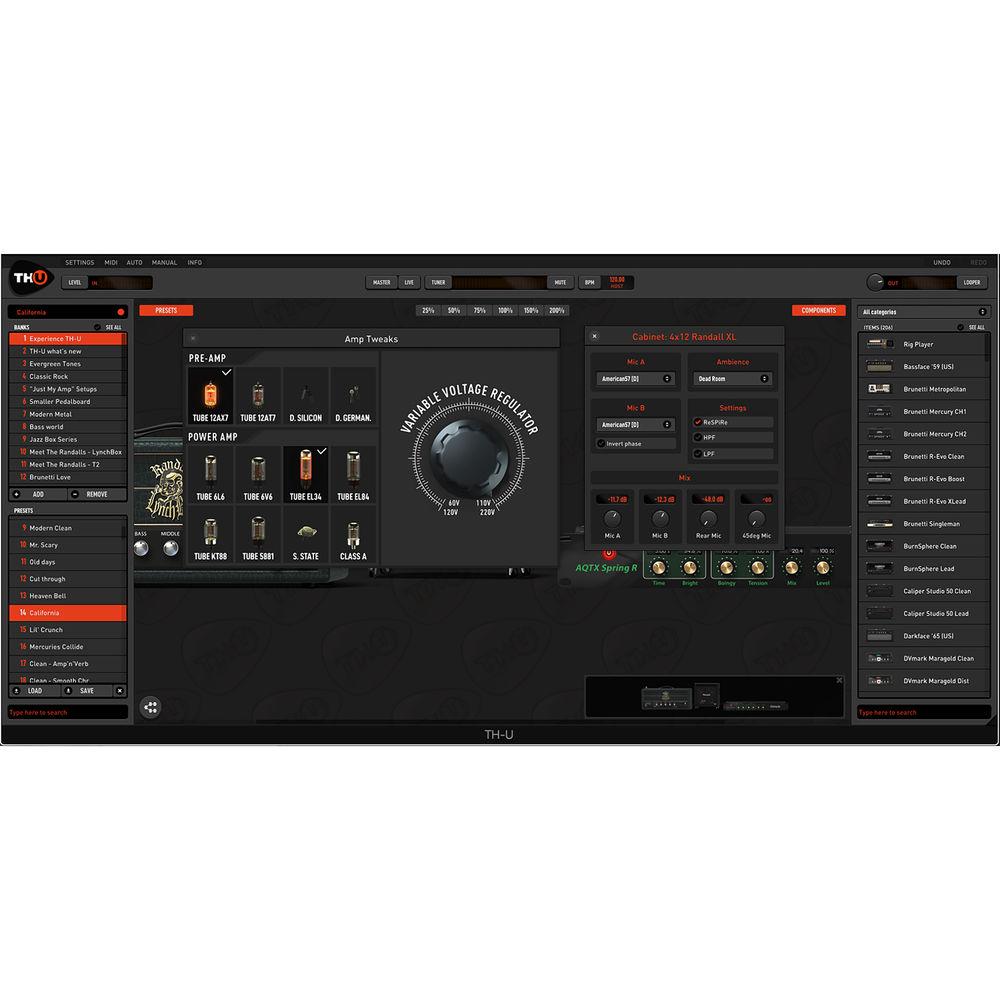
Task: Switch to the COMPONENTS tab
Action: (x=819, y=310)
